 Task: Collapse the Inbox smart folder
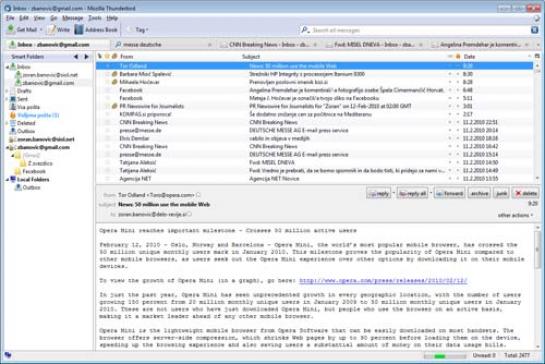coord(7,67)
